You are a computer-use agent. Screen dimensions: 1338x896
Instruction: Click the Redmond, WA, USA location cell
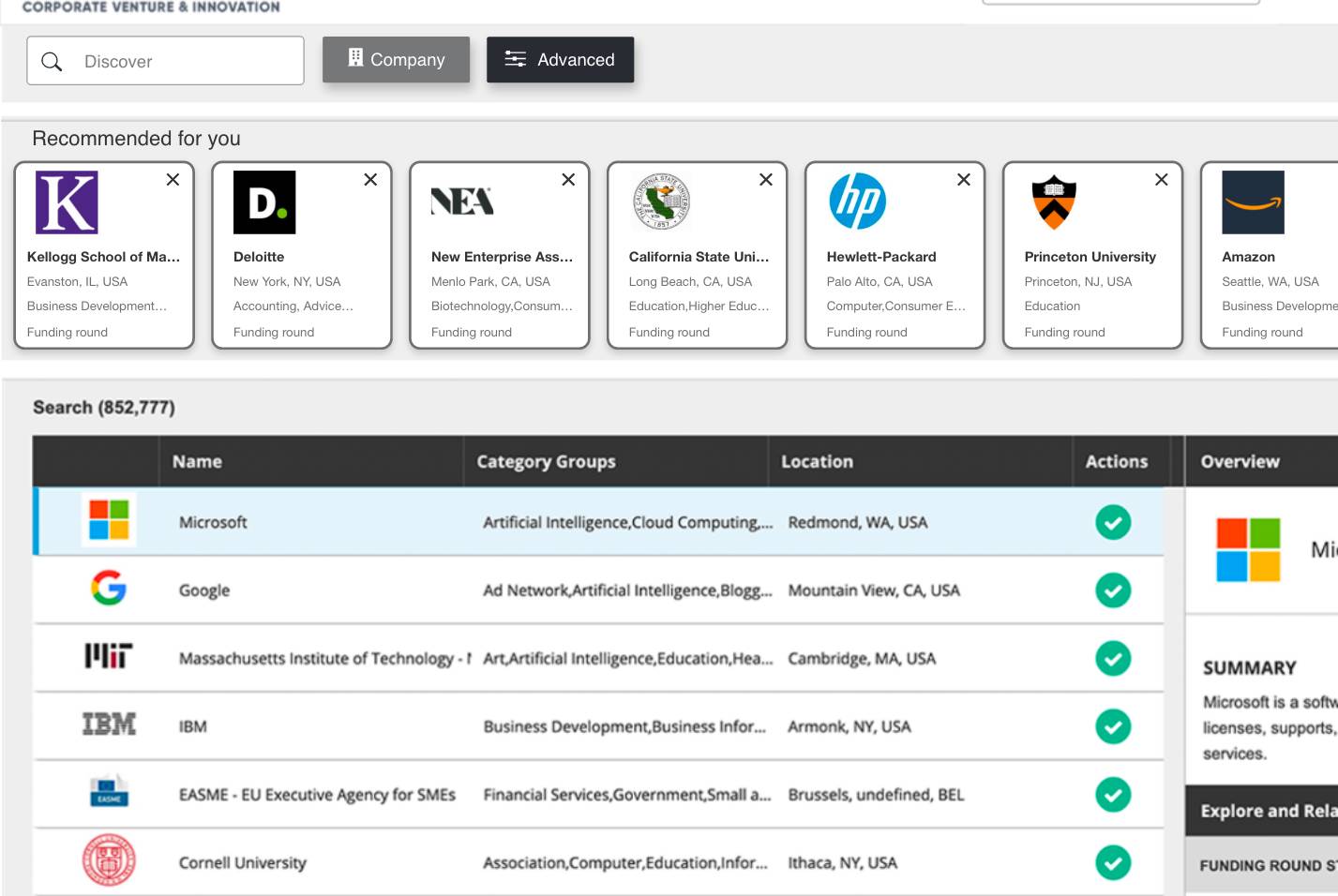click(858, 522)
